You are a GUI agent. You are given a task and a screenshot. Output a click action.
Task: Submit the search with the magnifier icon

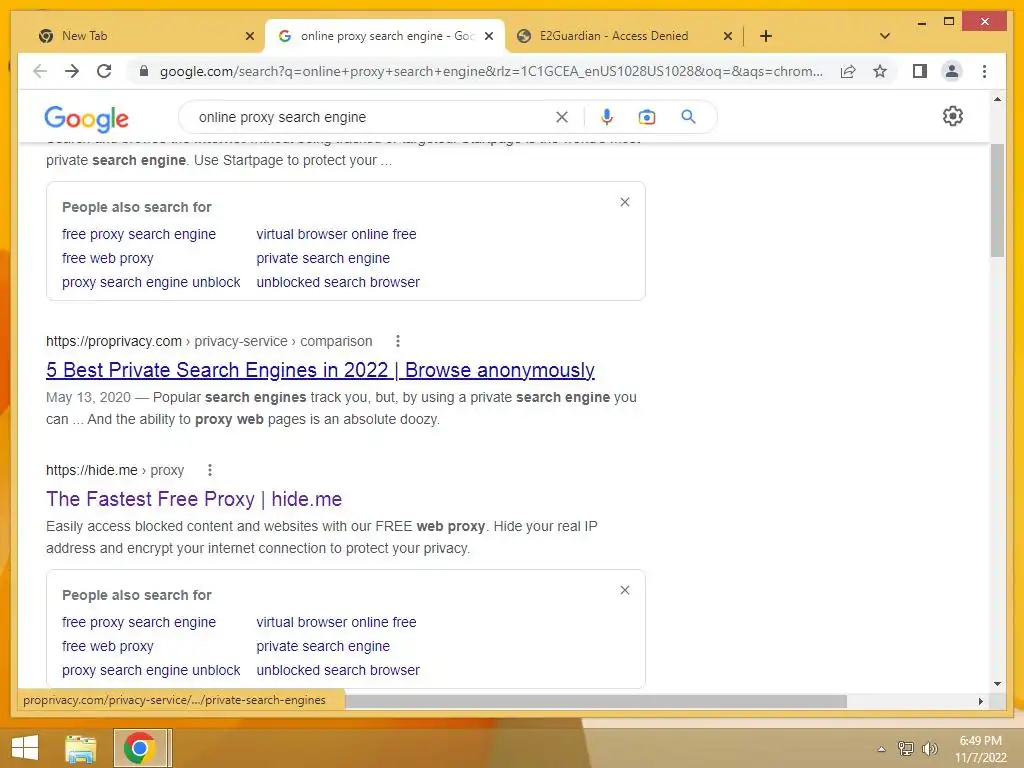click(x=688, y=117)
